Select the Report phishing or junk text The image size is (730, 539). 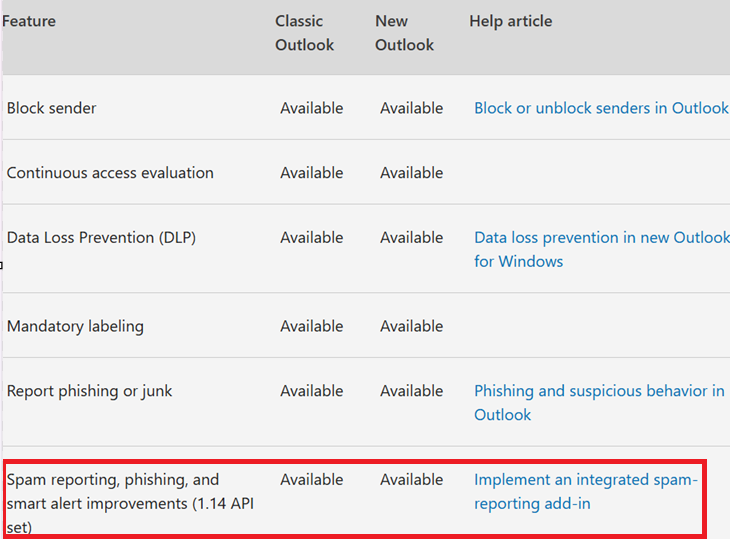point(89,391)
